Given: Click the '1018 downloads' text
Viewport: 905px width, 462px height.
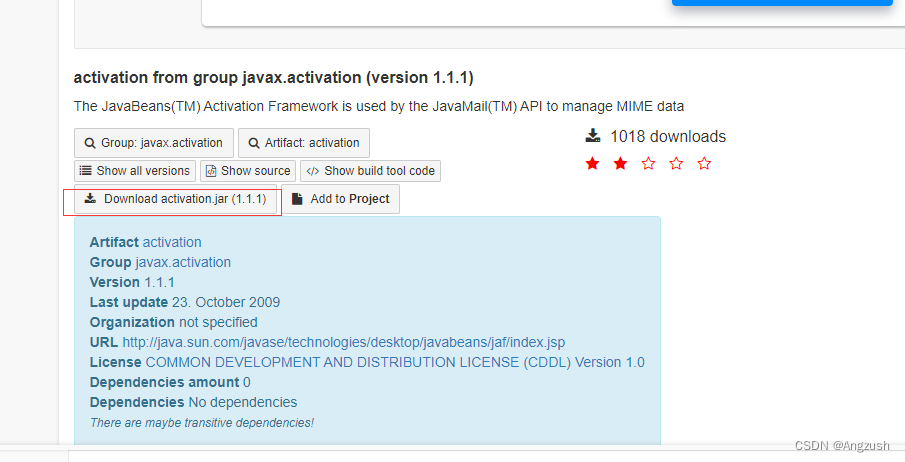Looking at the screenshot, I should [668, 136].
